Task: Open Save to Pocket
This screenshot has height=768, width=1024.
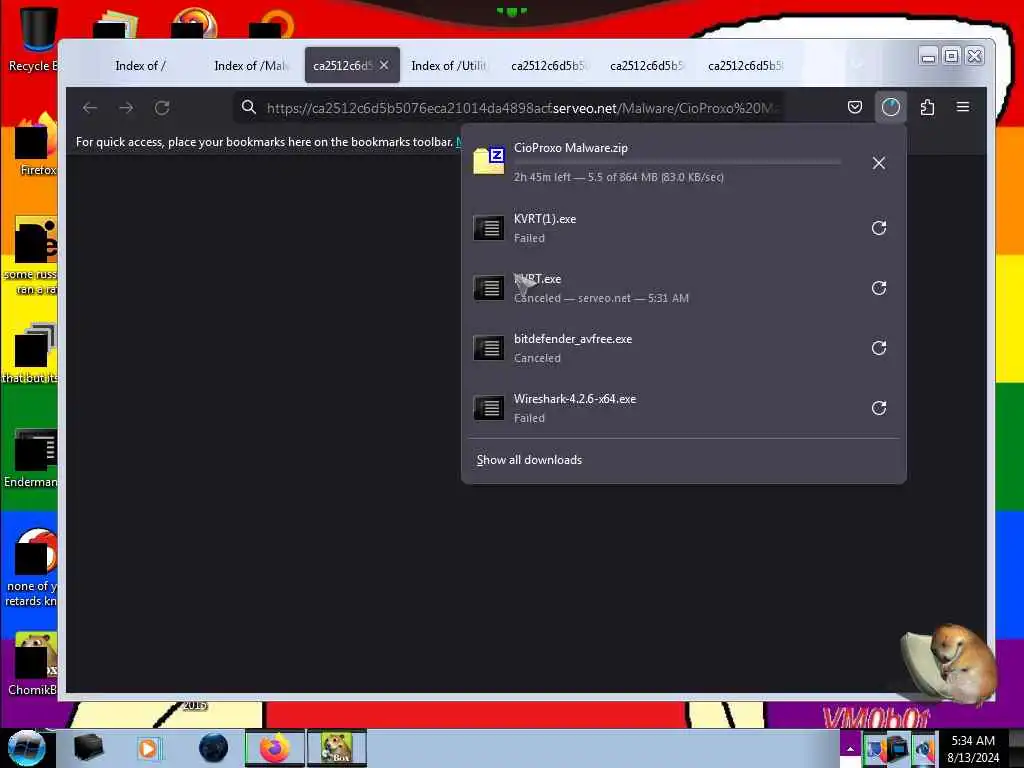Action: [x=855, y=107]
